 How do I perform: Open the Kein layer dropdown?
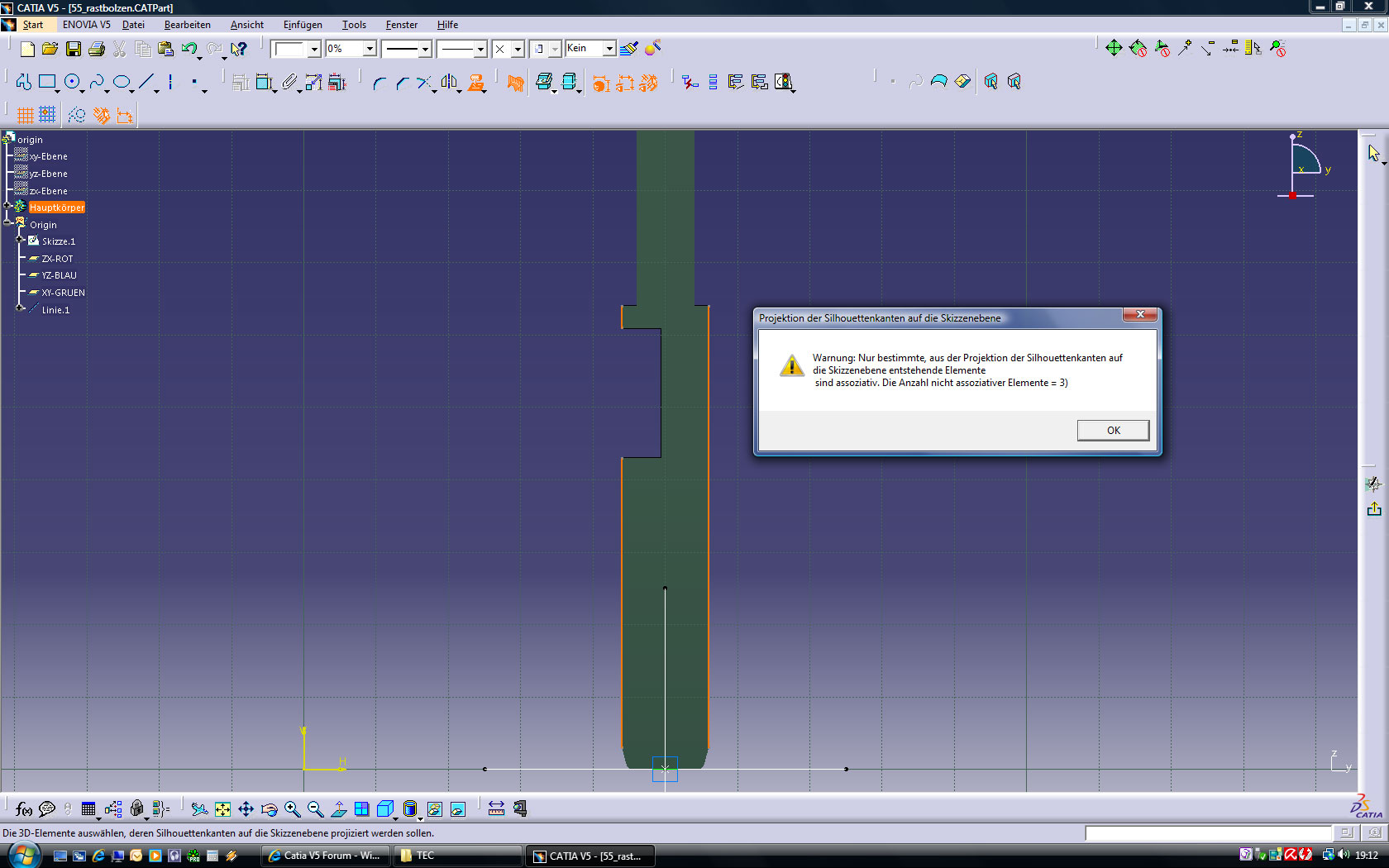click(609, 50)
